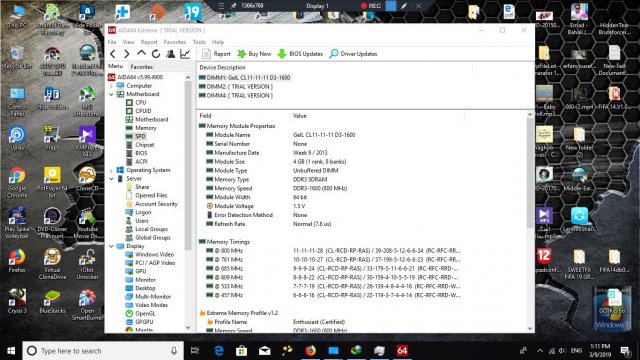The image size is (640, 360).
Task: Check for Driver Updates
Action: coord(353,54)
